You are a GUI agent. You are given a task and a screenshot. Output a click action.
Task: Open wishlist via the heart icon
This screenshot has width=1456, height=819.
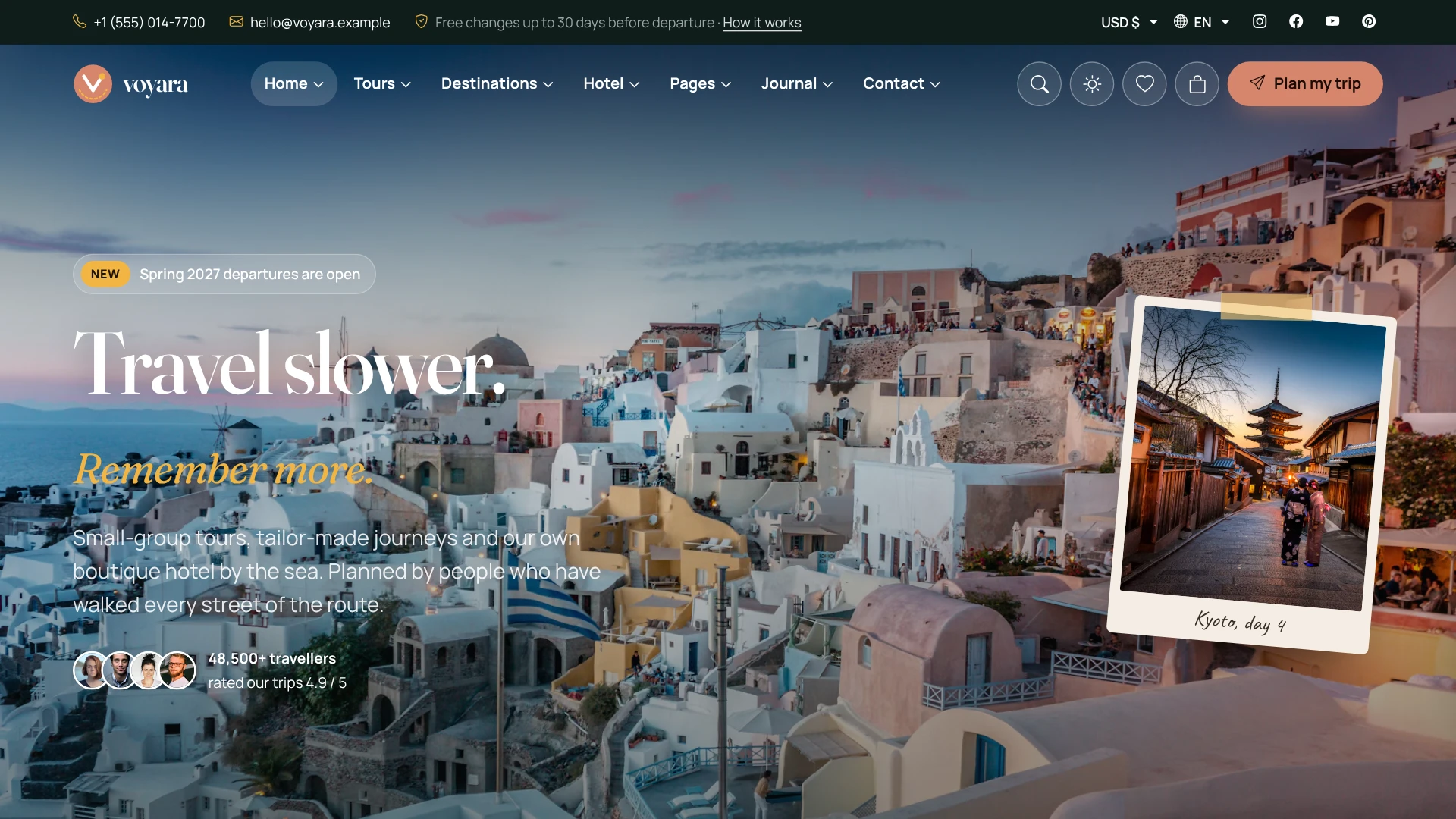(x=1144, y=83)
